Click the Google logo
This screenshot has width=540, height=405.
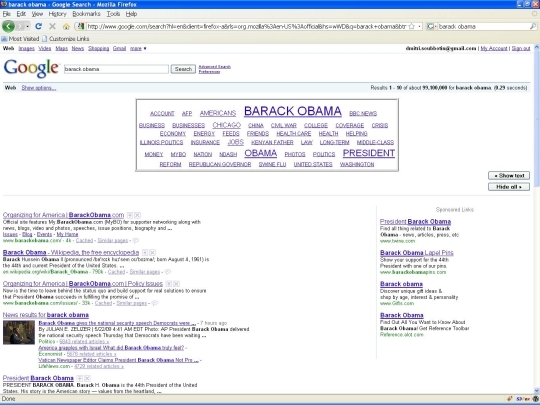[x=31, y=68]
